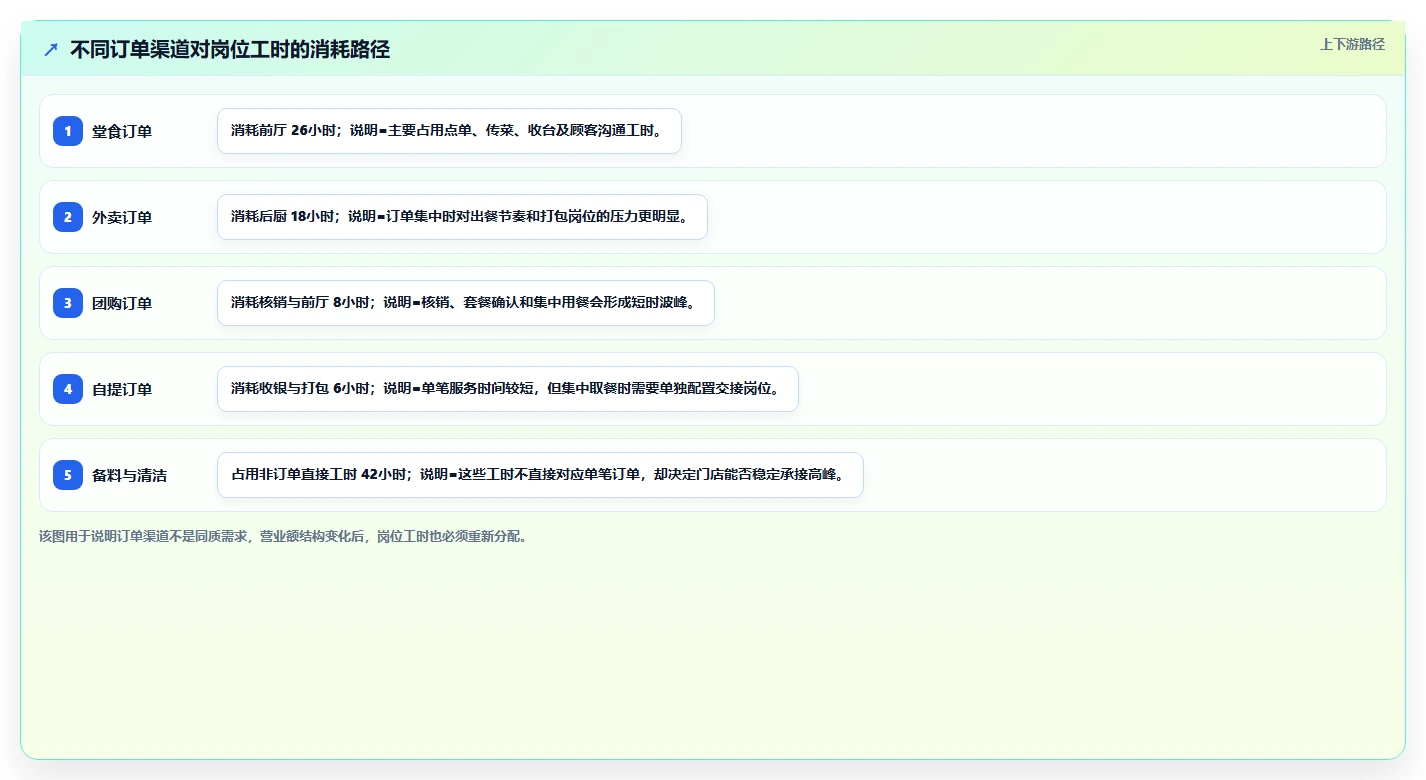Click the footnote starting 该图用于说明订单渠道
Screen dimensions: 1426x780
[x=283, y=536]
